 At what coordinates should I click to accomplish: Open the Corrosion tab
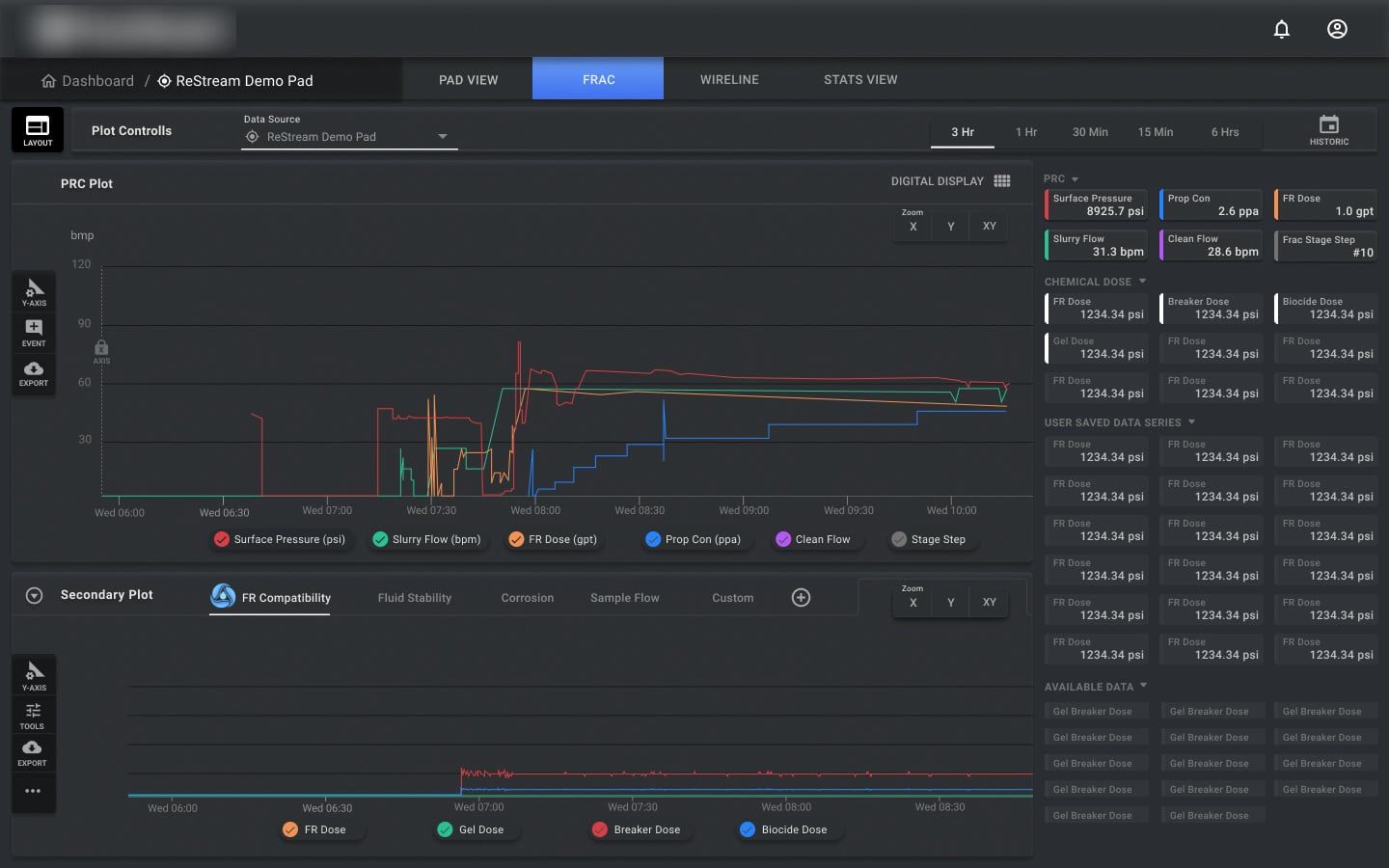coord(528,598)
